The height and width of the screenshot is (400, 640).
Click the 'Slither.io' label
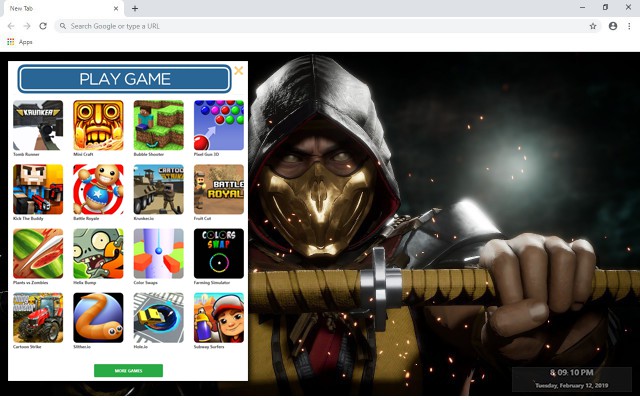click(x=82, y=347)
